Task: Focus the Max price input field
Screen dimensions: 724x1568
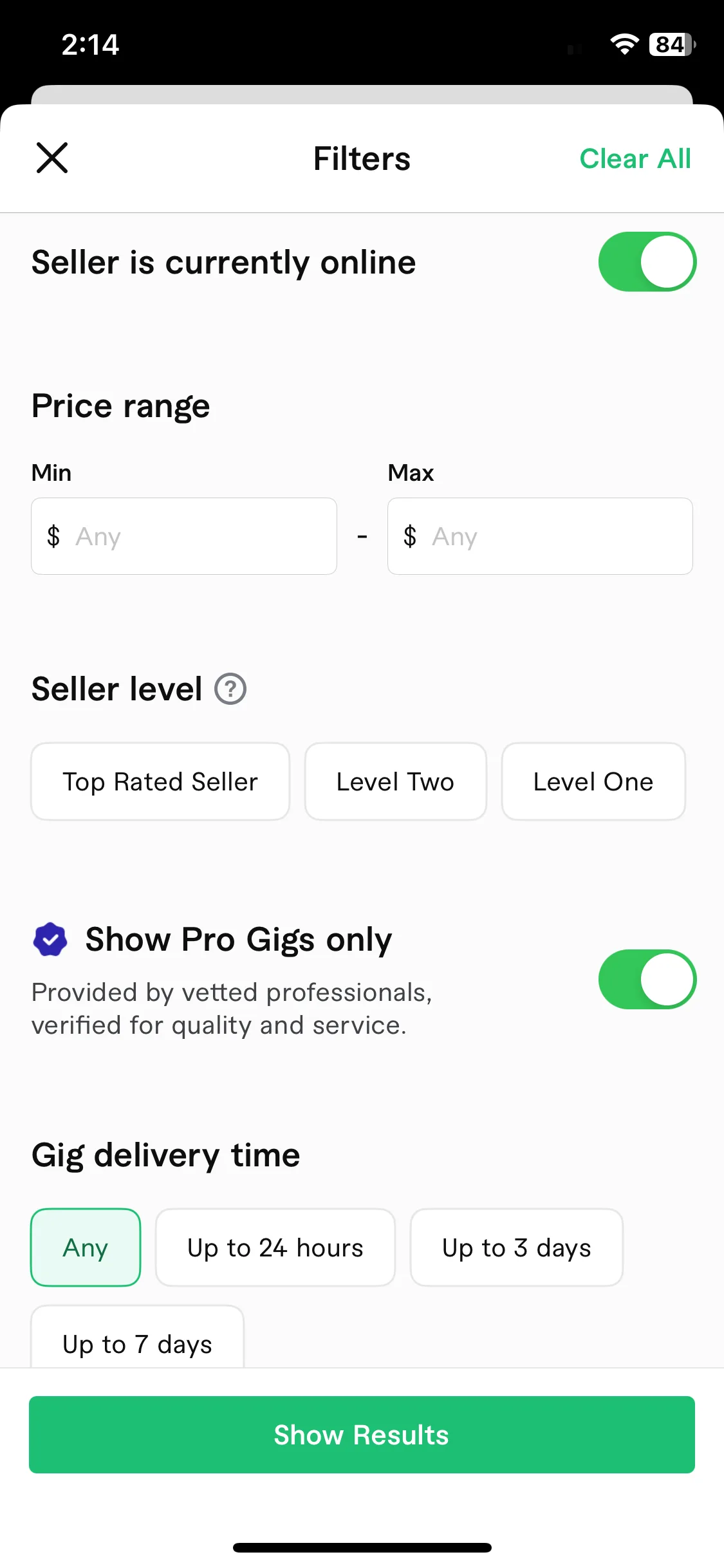Action: [540, 536]
